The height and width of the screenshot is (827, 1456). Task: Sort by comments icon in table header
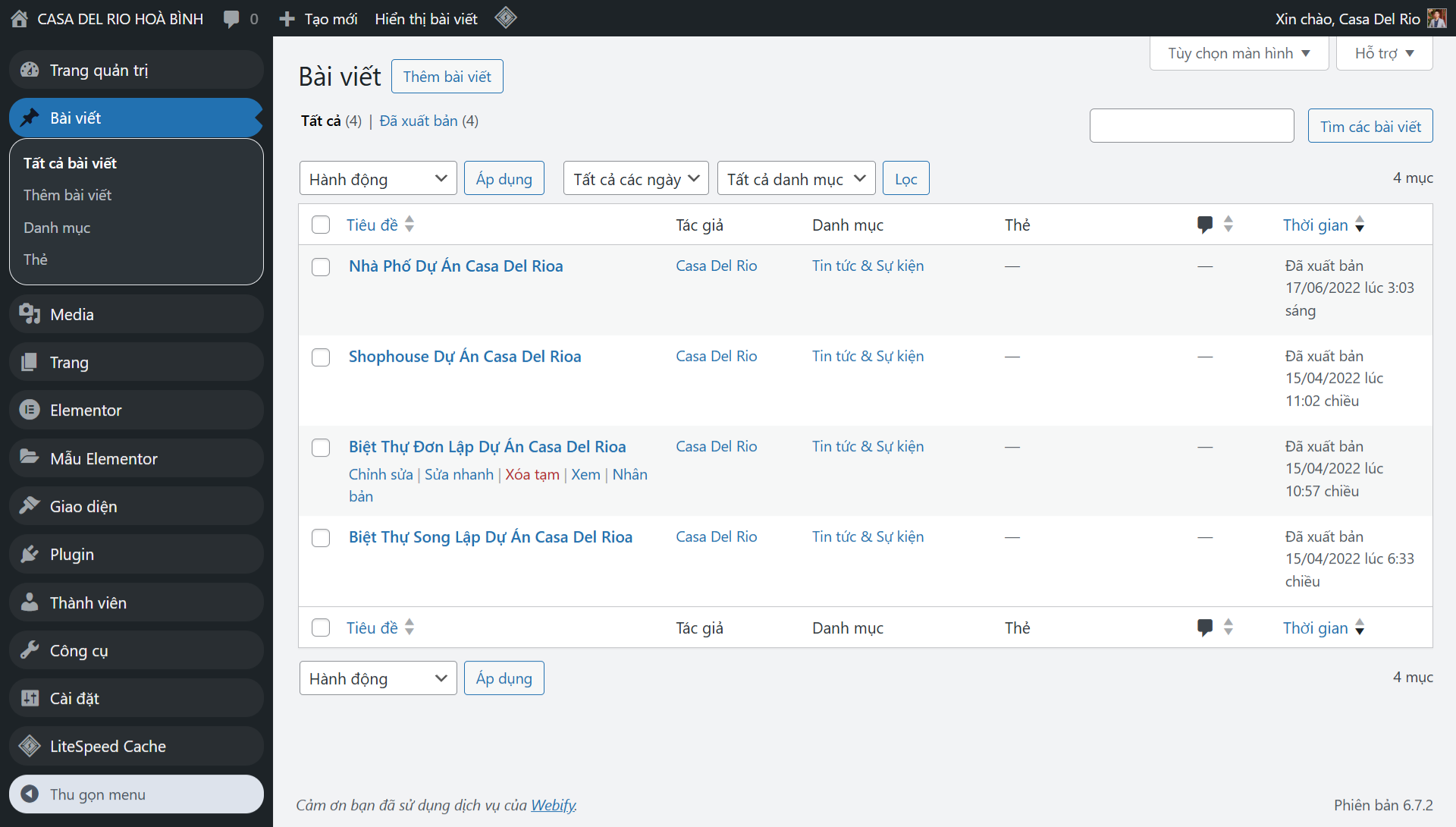tap(1205, 225)
